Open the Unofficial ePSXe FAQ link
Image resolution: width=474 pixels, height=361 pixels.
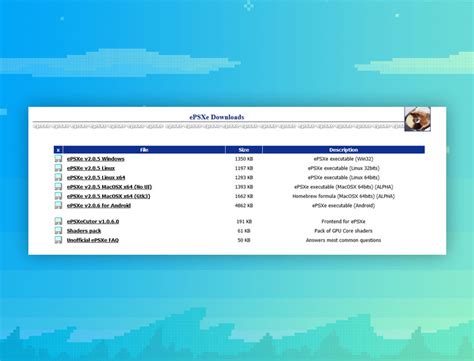pos(93,240)
